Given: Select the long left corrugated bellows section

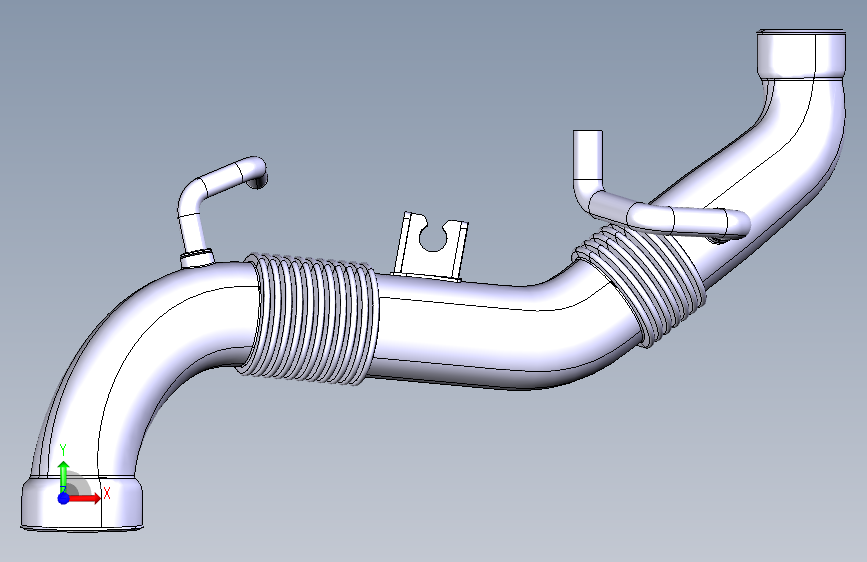Looking at the screenshot, I should (x=310, y=319).
